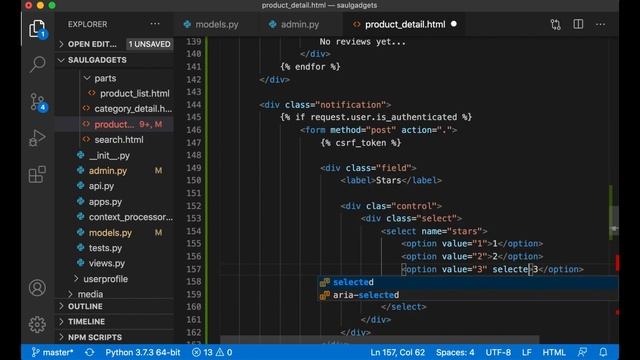640x360 pixels.
Task: Click line number 144 in gutter
Action: (x=193, y=105)
